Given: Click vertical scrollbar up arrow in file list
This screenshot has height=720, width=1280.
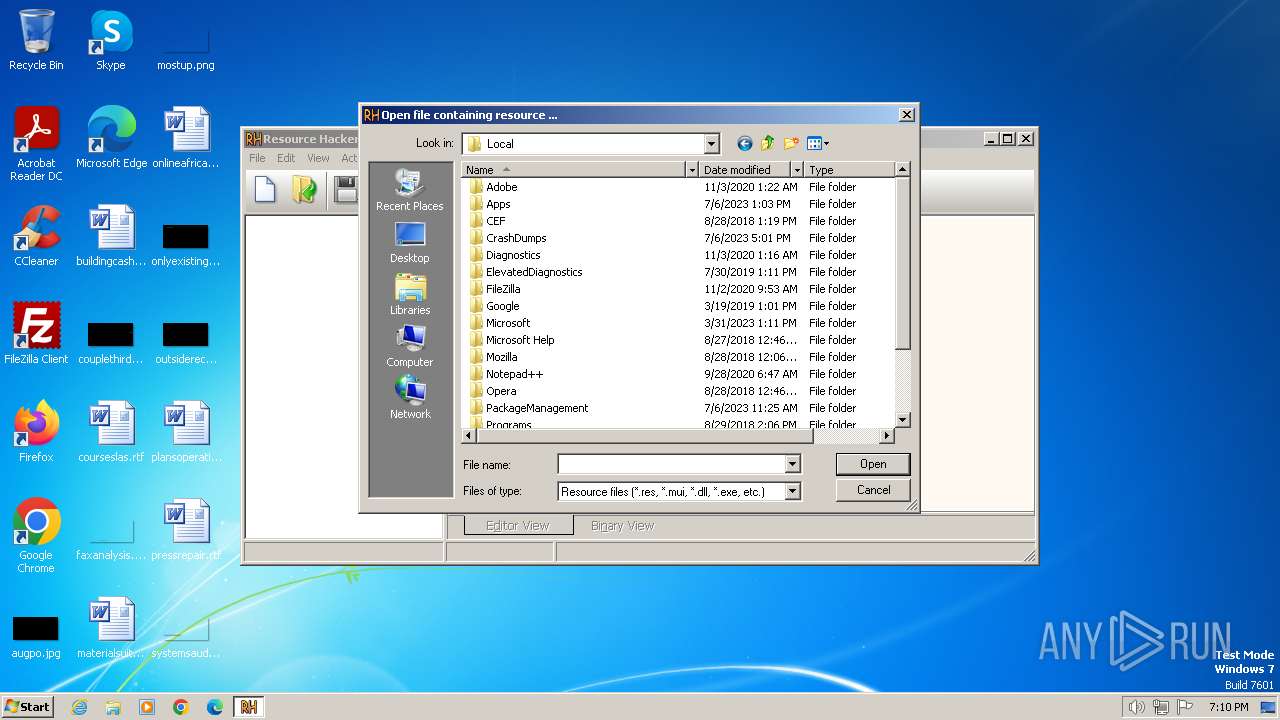Looking at the screenshot, I should pos(902,170).
